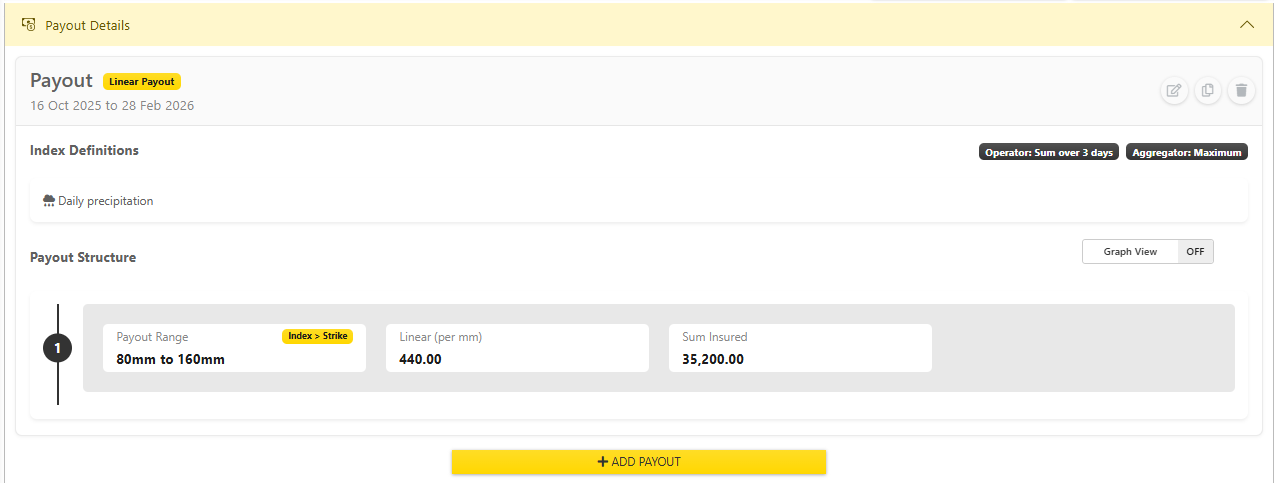1274x483 pixels.
Task: Click the Daily precipitation index row
Action: coord(639,201)
